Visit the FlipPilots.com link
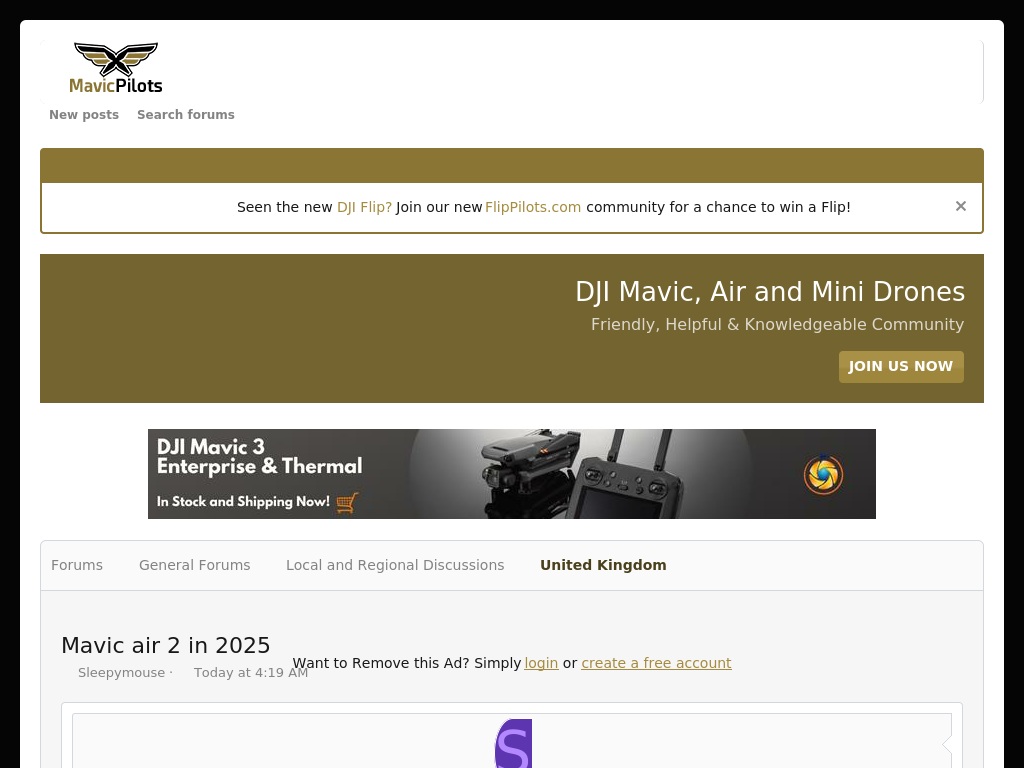The height and width of the screenshot is (768, 1024). [x=533, y=207]
